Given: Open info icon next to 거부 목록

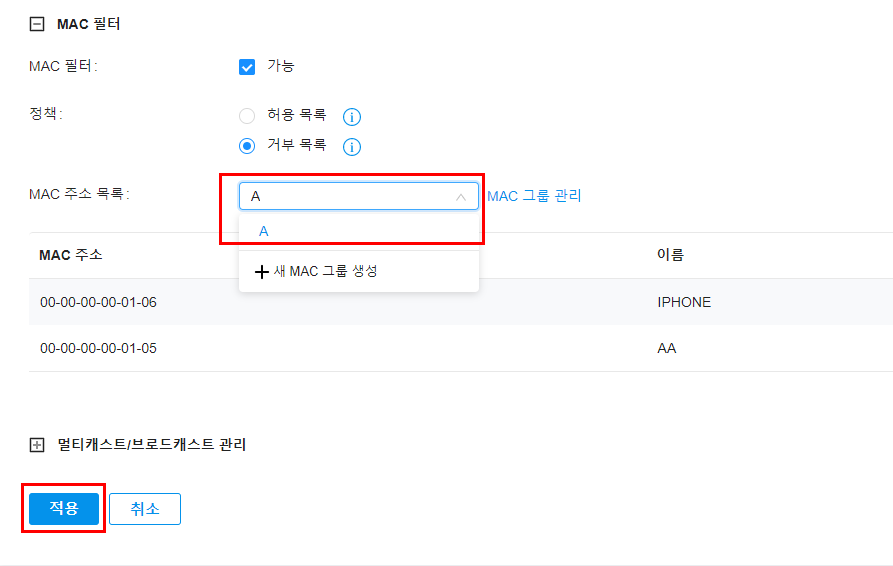Looking at the screenshot, I should pos(351,147).
